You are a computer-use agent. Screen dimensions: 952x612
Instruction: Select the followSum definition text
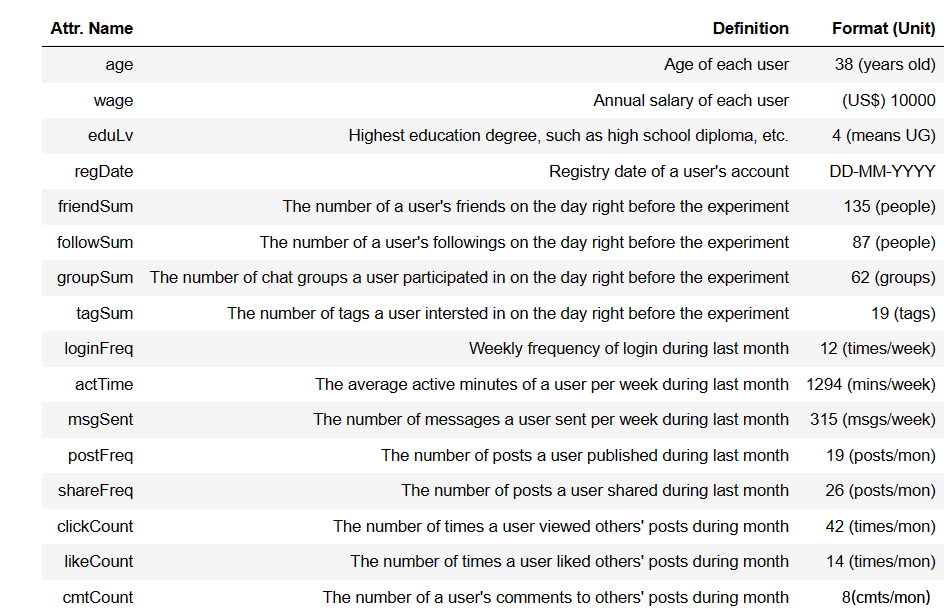coord(524,243)
